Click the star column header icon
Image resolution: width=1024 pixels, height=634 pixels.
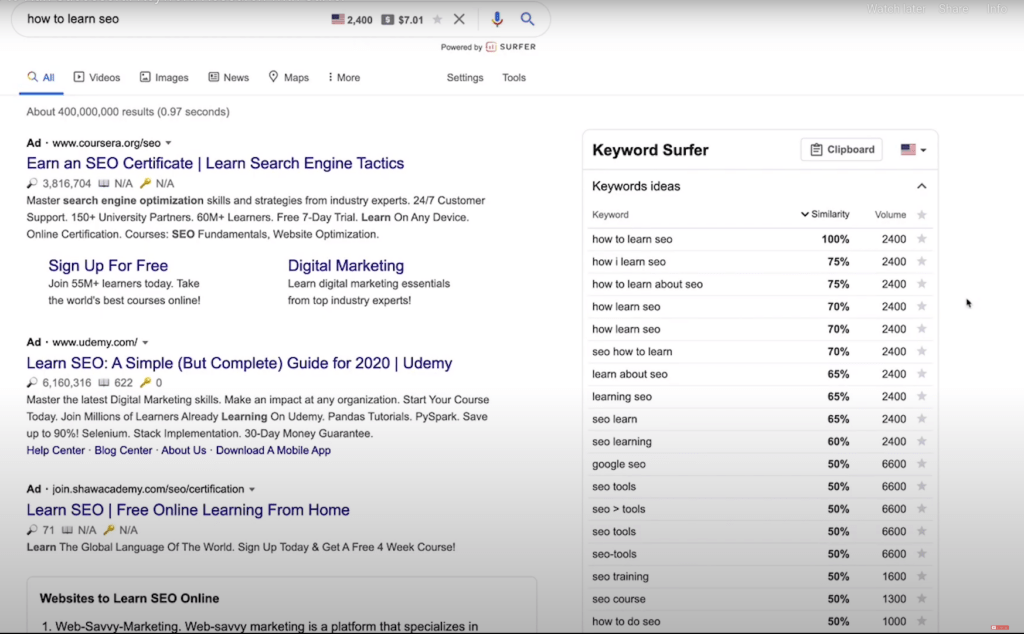pos(921,215)
